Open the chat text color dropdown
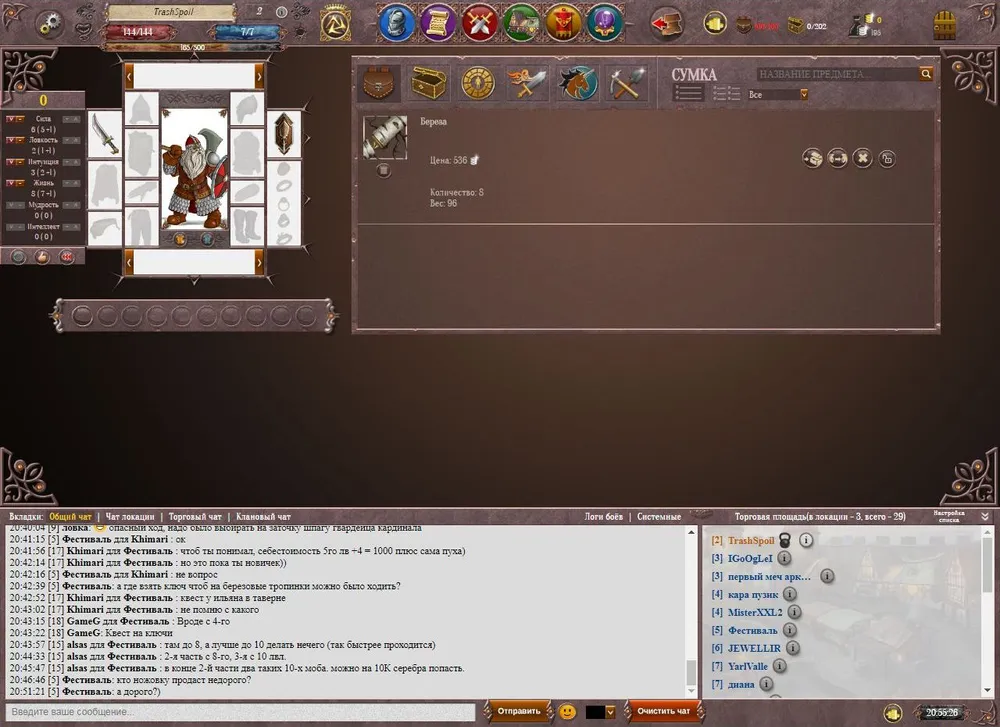 click(610, 712)
